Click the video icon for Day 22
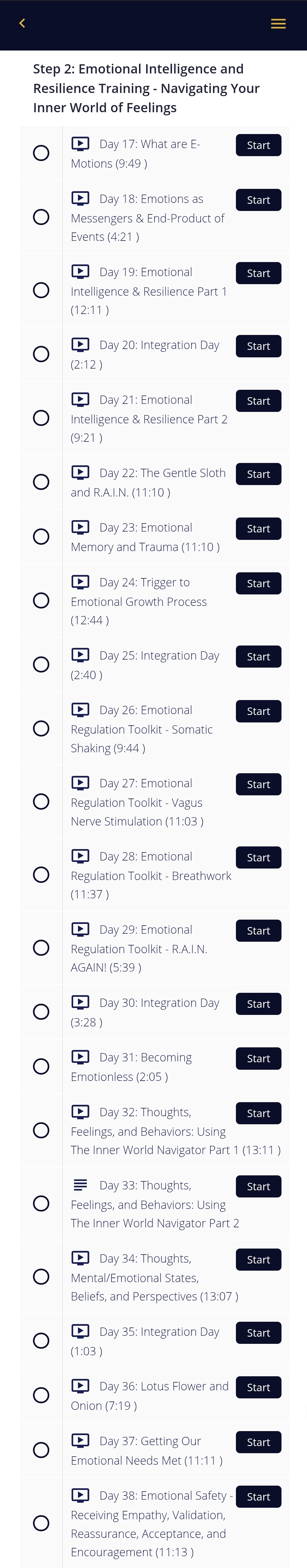This screenshot has width=307, height=1568. [80, 472]
